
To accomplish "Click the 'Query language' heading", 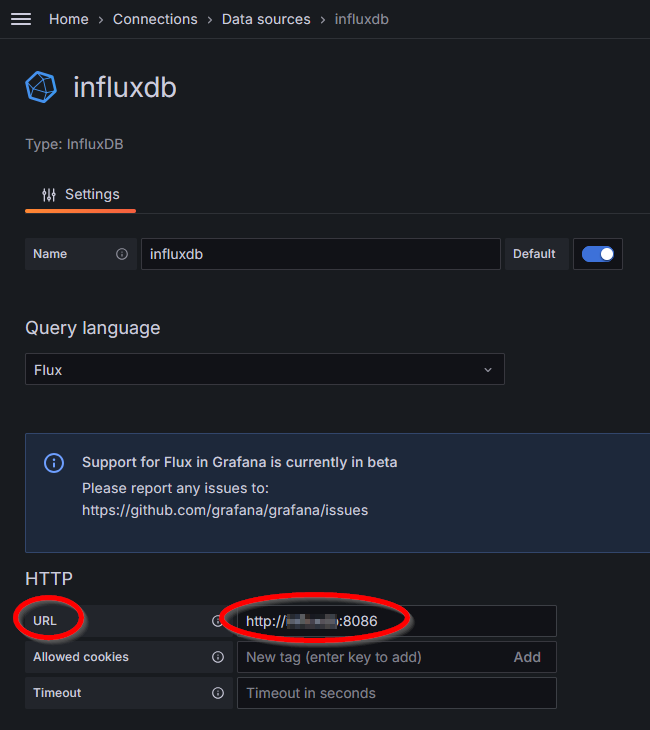I will 93,328.
